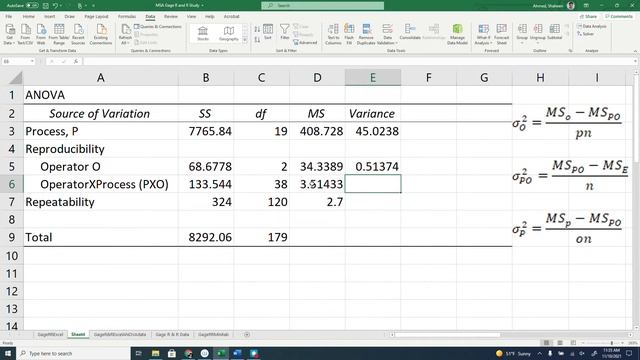The width and height of the screenshot is (640, 360).
Task: Click the Word icon in taskbar
Action: pyautogui.click(x=238, y=353)
